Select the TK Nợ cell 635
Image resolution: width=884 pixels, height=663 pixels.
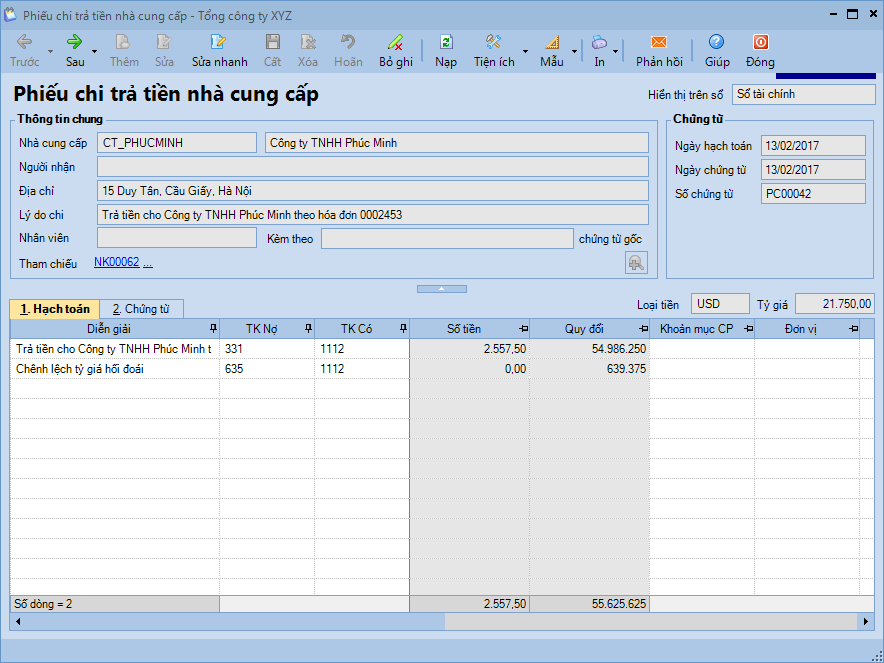tap(267, 369)
